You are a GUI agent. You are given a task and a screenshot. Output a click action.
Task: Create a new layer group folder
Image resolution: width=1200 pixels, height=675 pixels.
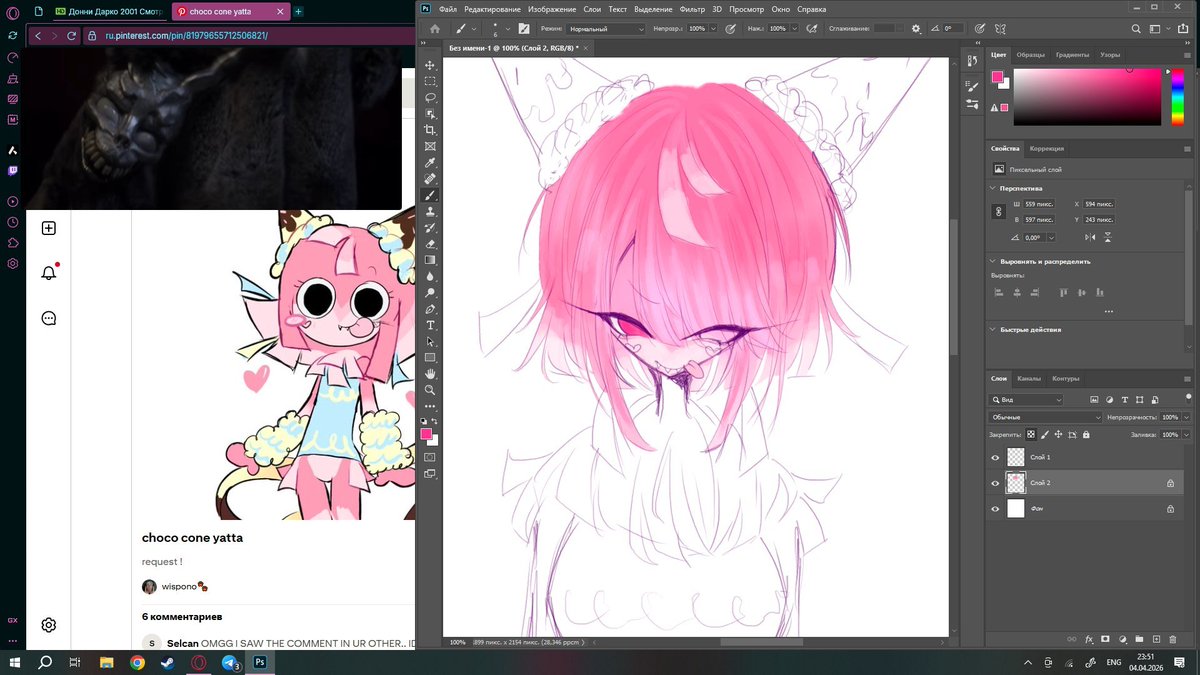click(1139, 639)
